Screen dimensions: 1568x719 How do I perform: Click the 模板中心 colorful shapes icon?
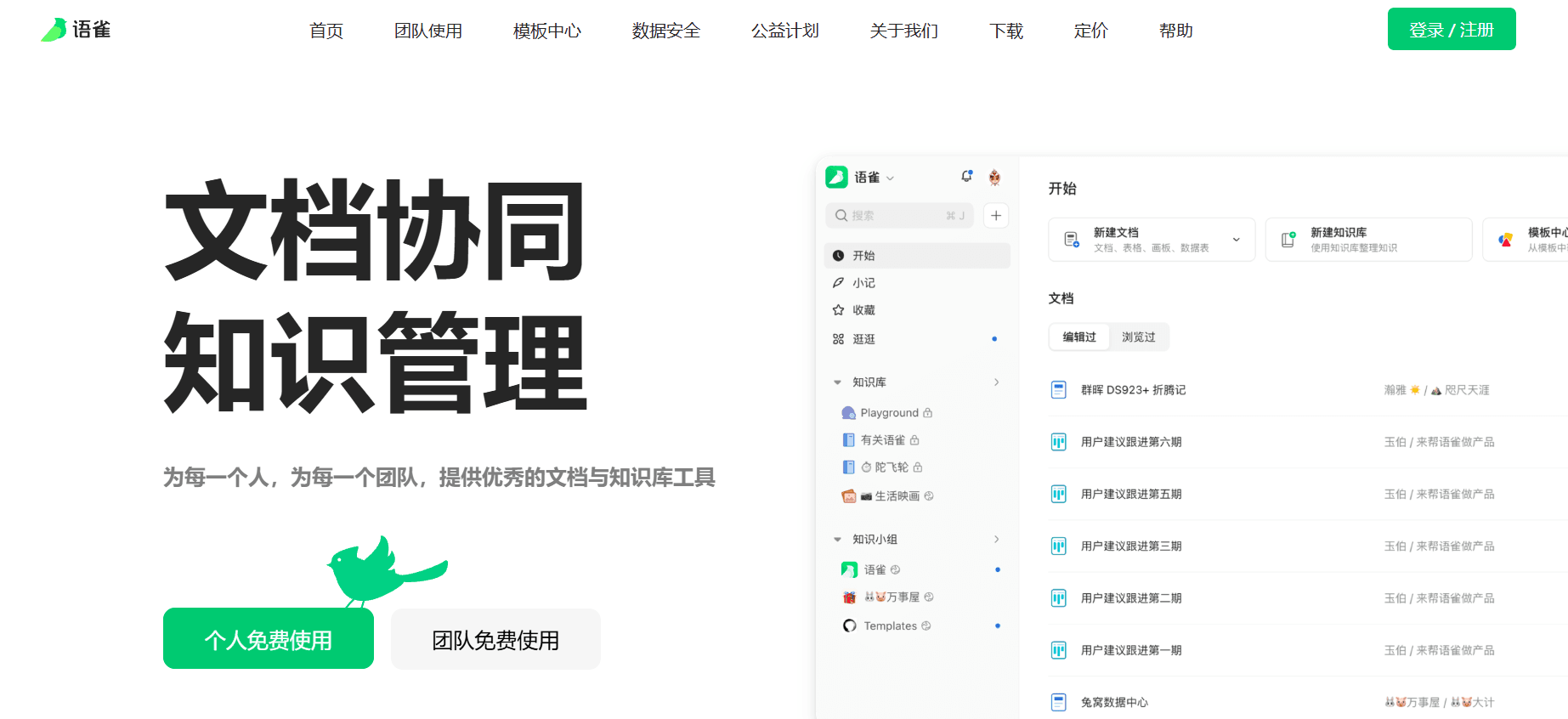pos(1505,240)
